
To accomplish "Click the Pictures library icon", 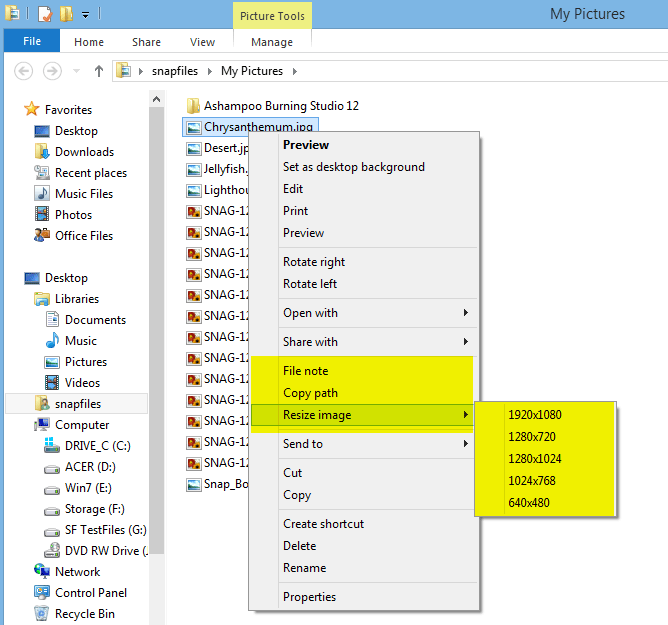I will (52, 362).
